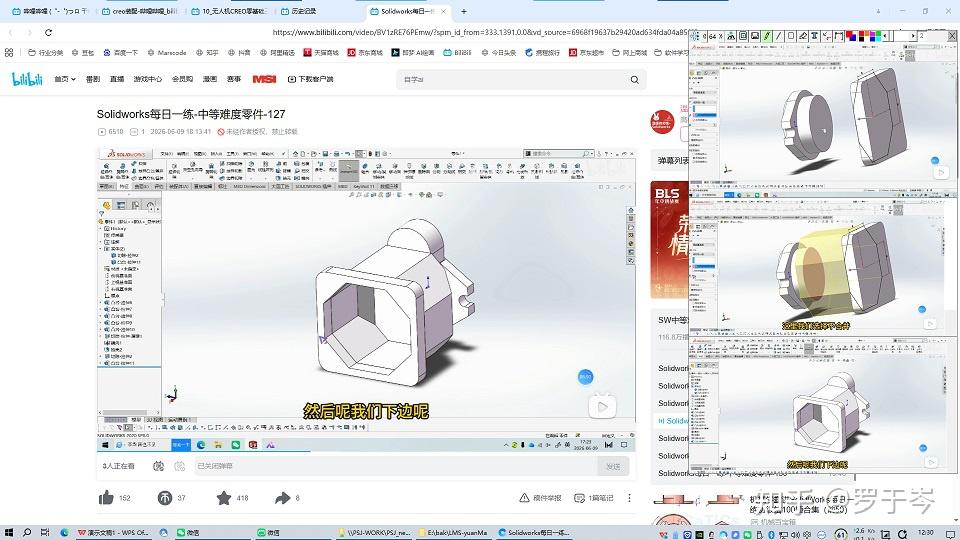Open the 今日头条 bookmark
Screen dimensions: 960x540
point(498,53)
